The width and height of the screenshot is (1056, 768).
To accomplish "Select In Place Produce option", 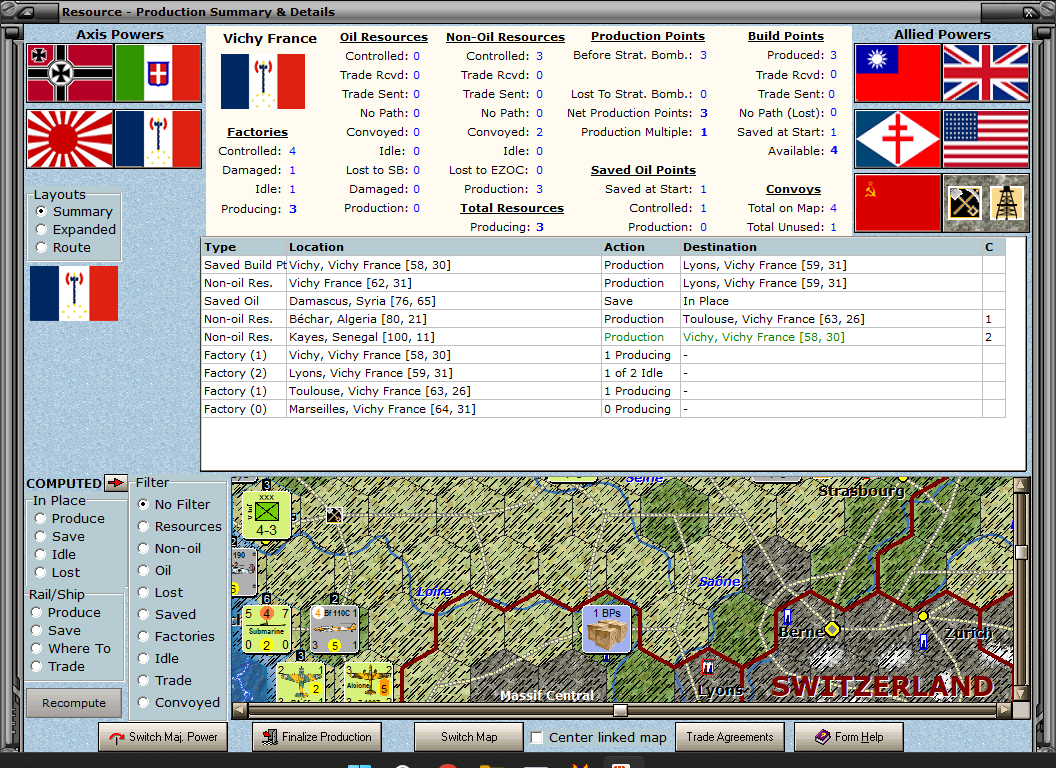I will [x=70, y=519].
